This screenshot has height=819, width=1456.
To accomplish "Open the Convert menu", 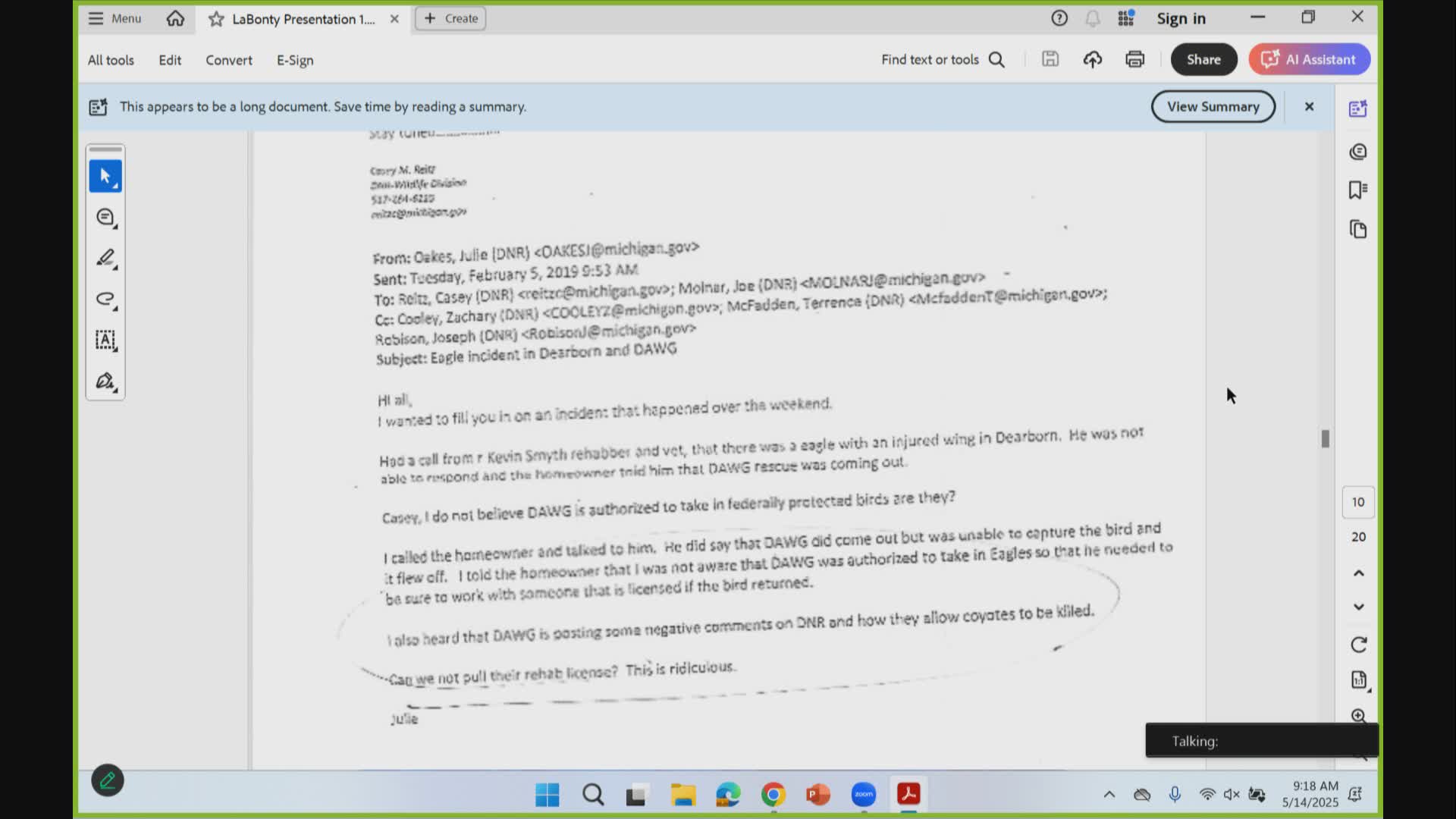I will tap(228, 60).
